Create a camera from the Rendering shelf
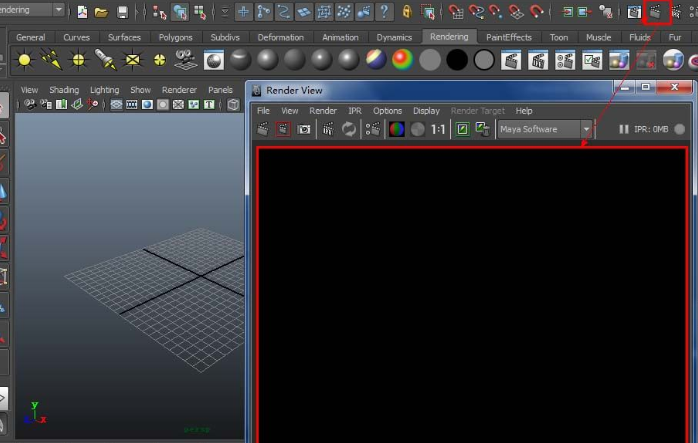 click(186, 60)
